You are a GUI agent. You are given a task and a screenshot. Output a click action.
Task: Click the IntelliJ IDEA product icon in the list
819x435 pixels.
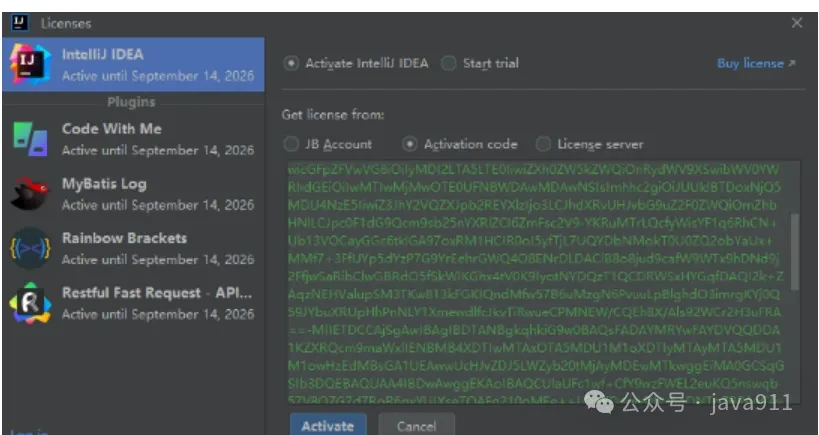click(x=30, y=64)
